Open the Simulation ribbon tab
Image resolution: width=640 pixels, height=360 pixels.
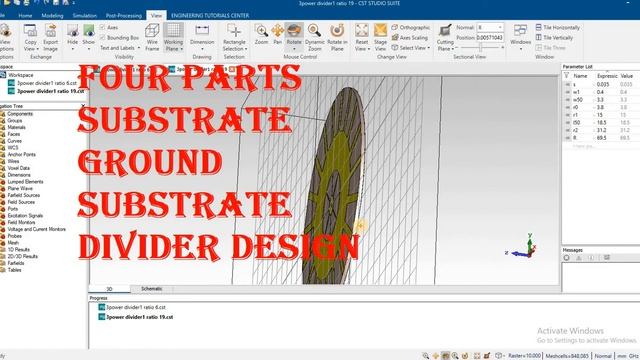pos(84,16)
